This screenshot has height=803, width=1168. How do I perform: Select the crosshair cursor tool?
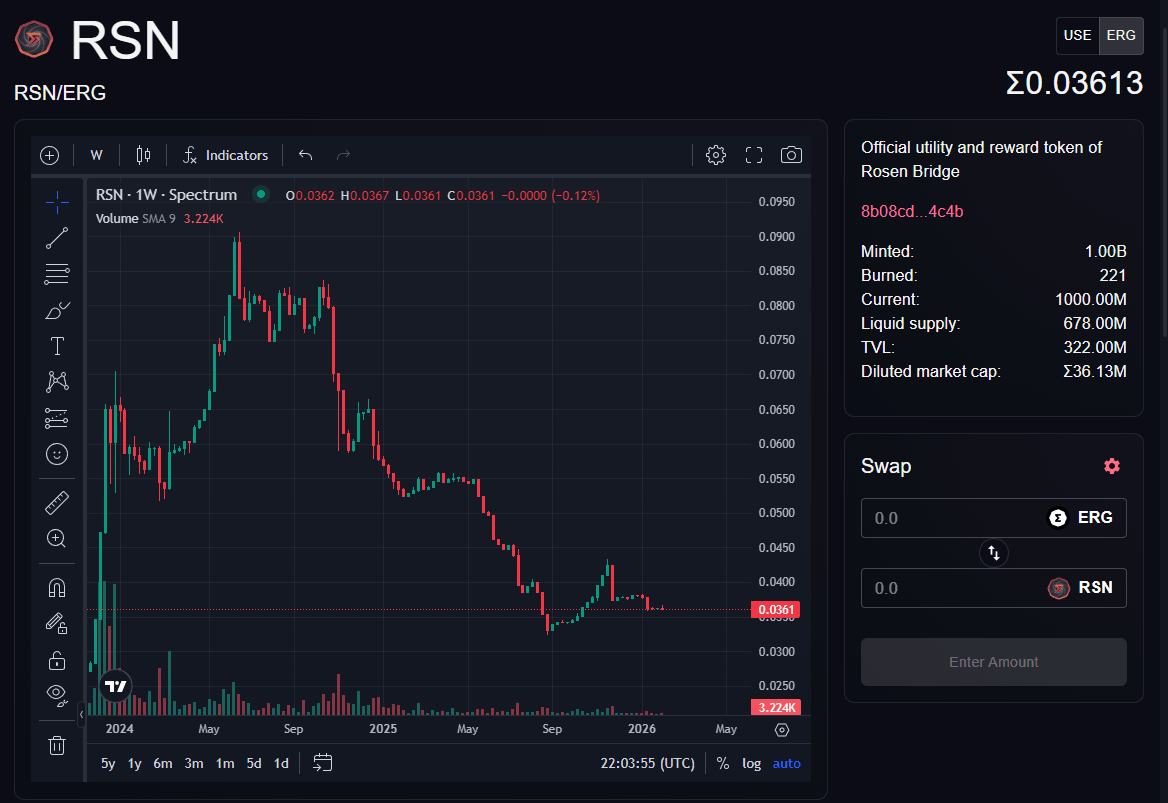coord(57,203)
